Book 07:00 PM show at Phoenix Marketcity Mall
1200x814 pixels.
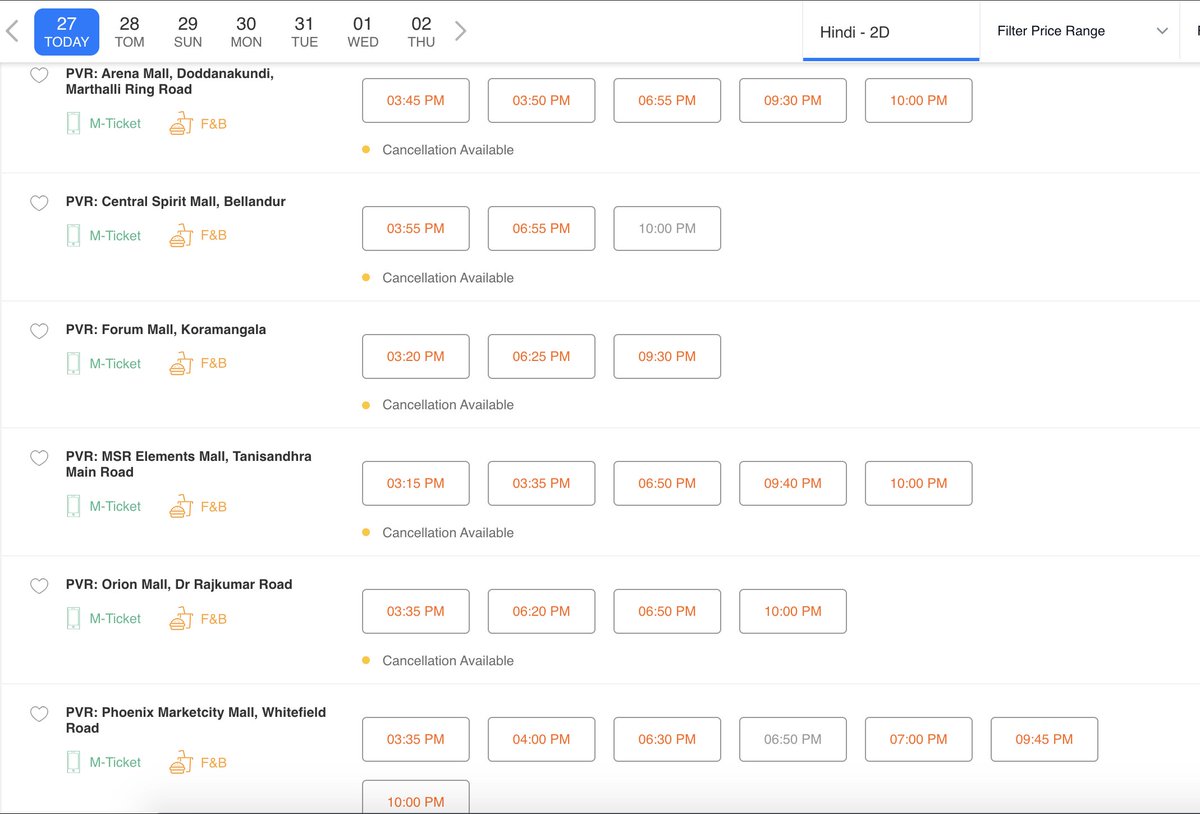(x=919, y=739)
